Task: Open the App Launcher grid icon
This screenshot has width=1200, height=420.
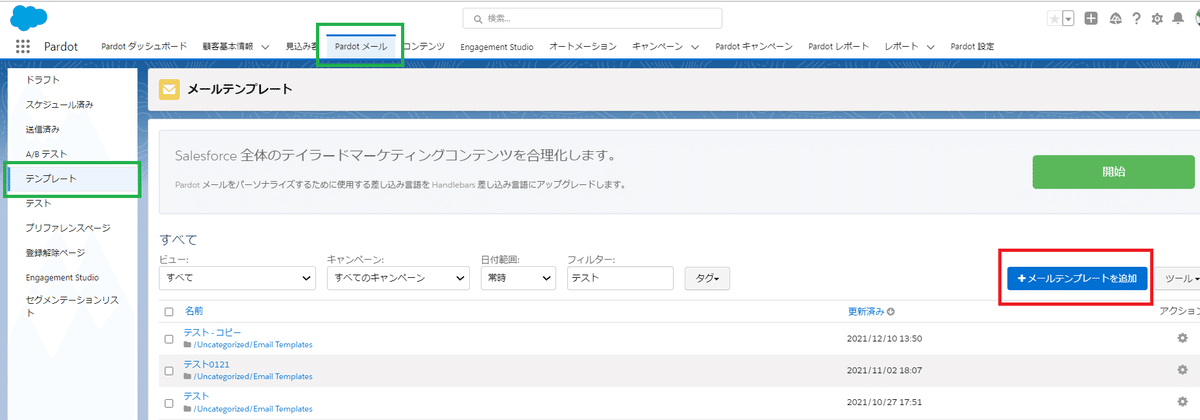Action: click(24, 46)
